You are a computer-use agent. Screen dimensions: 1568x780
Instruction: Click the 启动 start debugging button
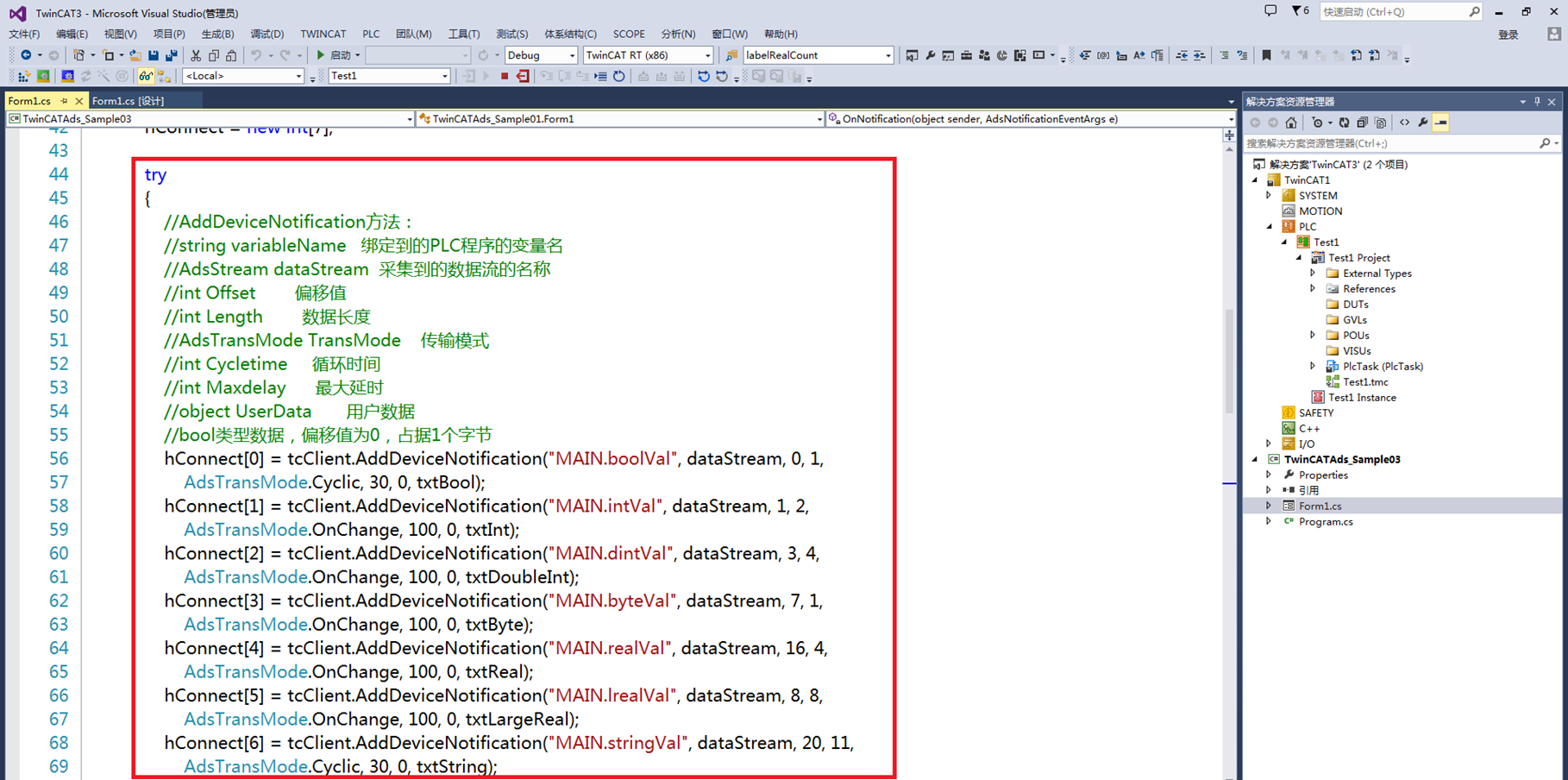(337, 55)
